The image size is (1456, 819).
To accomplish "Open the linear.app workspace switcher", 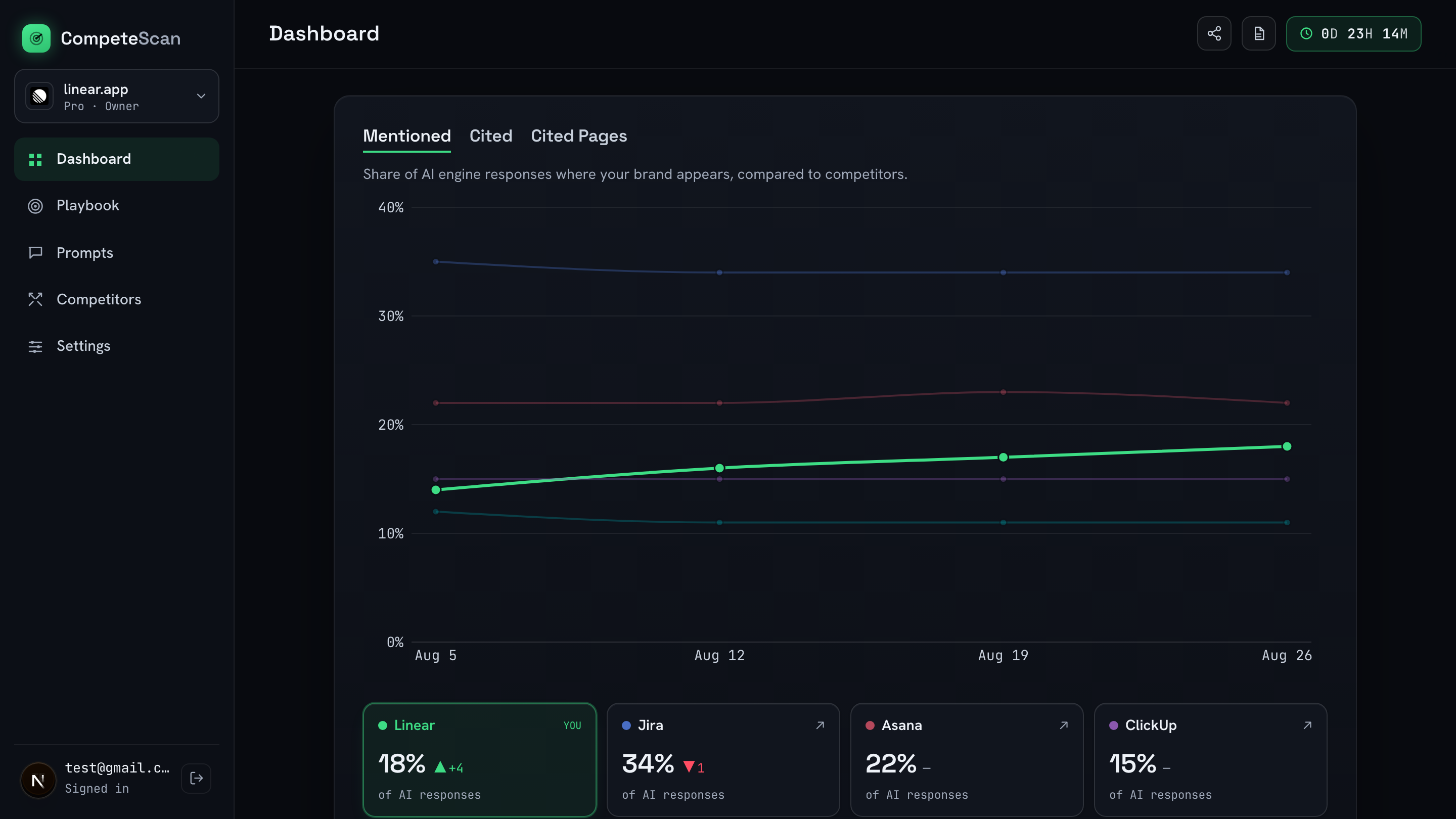I will pyautogui.click(x=116, y=96).
